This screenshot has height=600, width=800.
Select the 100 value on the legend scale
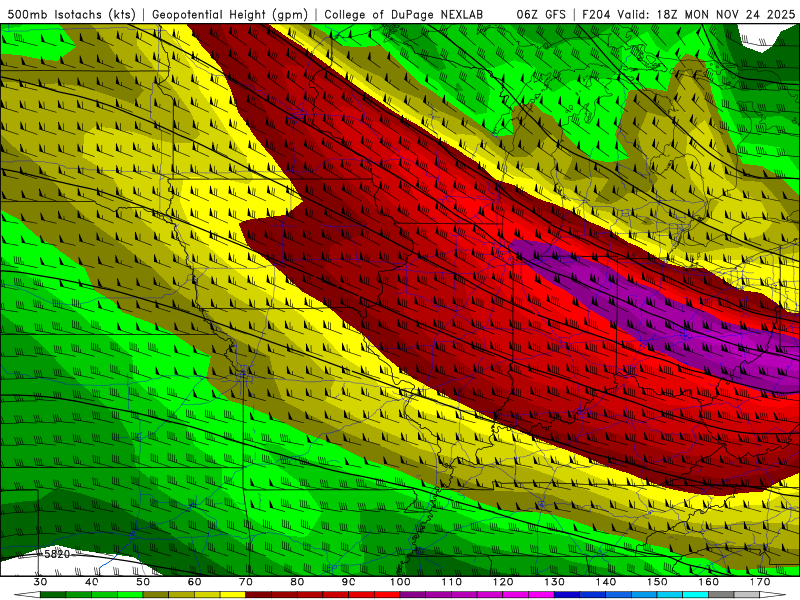coord(400,582)
